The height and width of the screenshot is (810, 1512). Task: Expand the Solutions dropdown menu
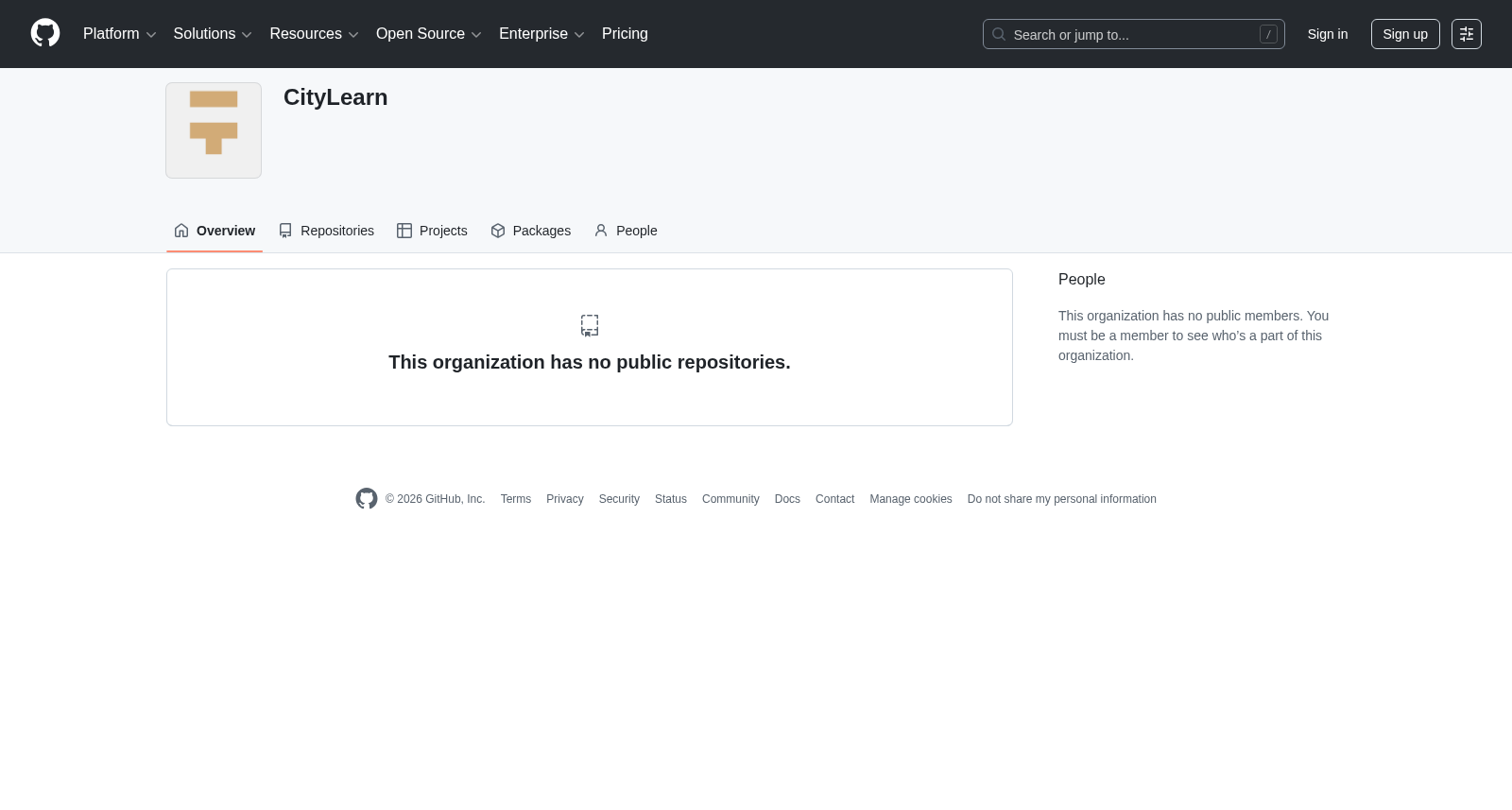point(213,34)
